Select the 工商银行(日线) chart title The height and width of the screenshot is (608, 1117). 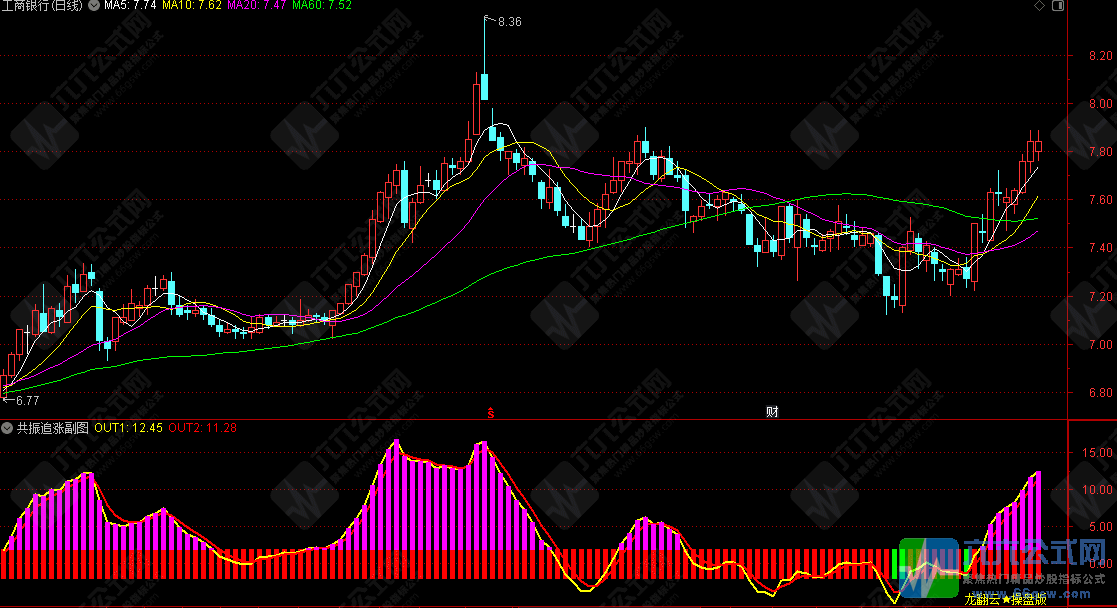(44, 6)
